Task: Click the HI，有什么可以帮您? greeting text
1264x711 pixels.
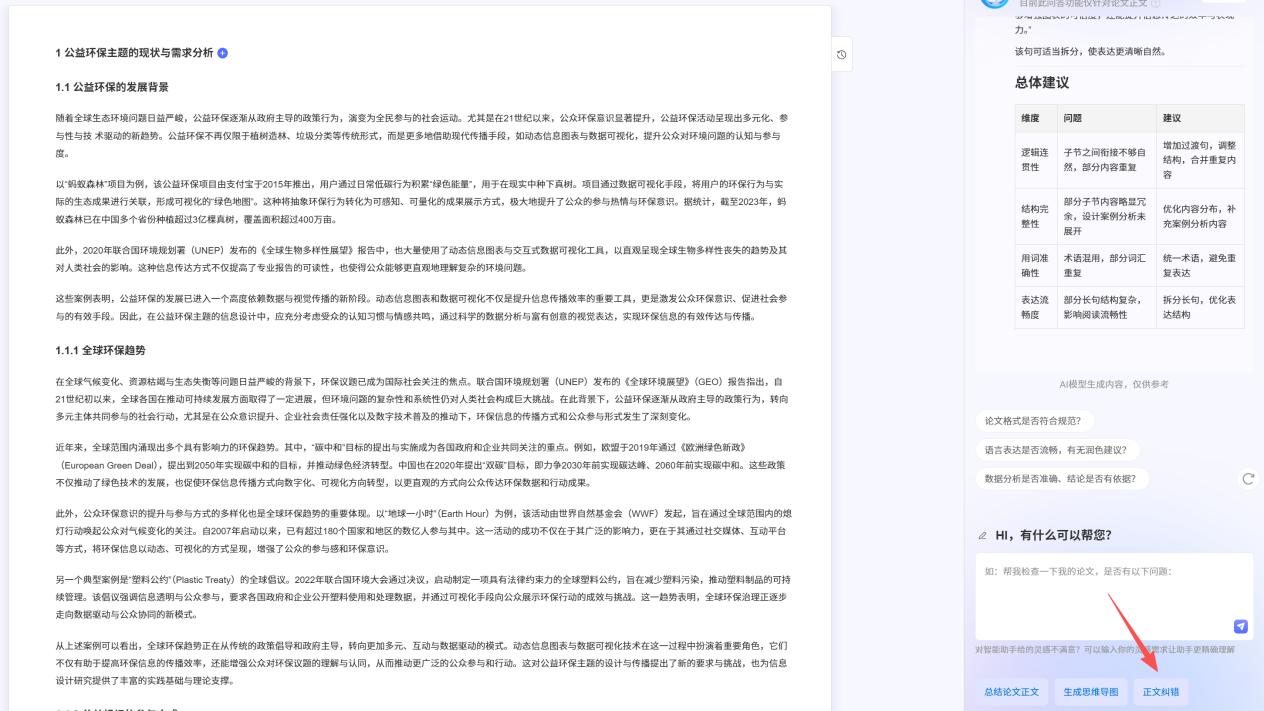Action: (x=1054, y=535)
